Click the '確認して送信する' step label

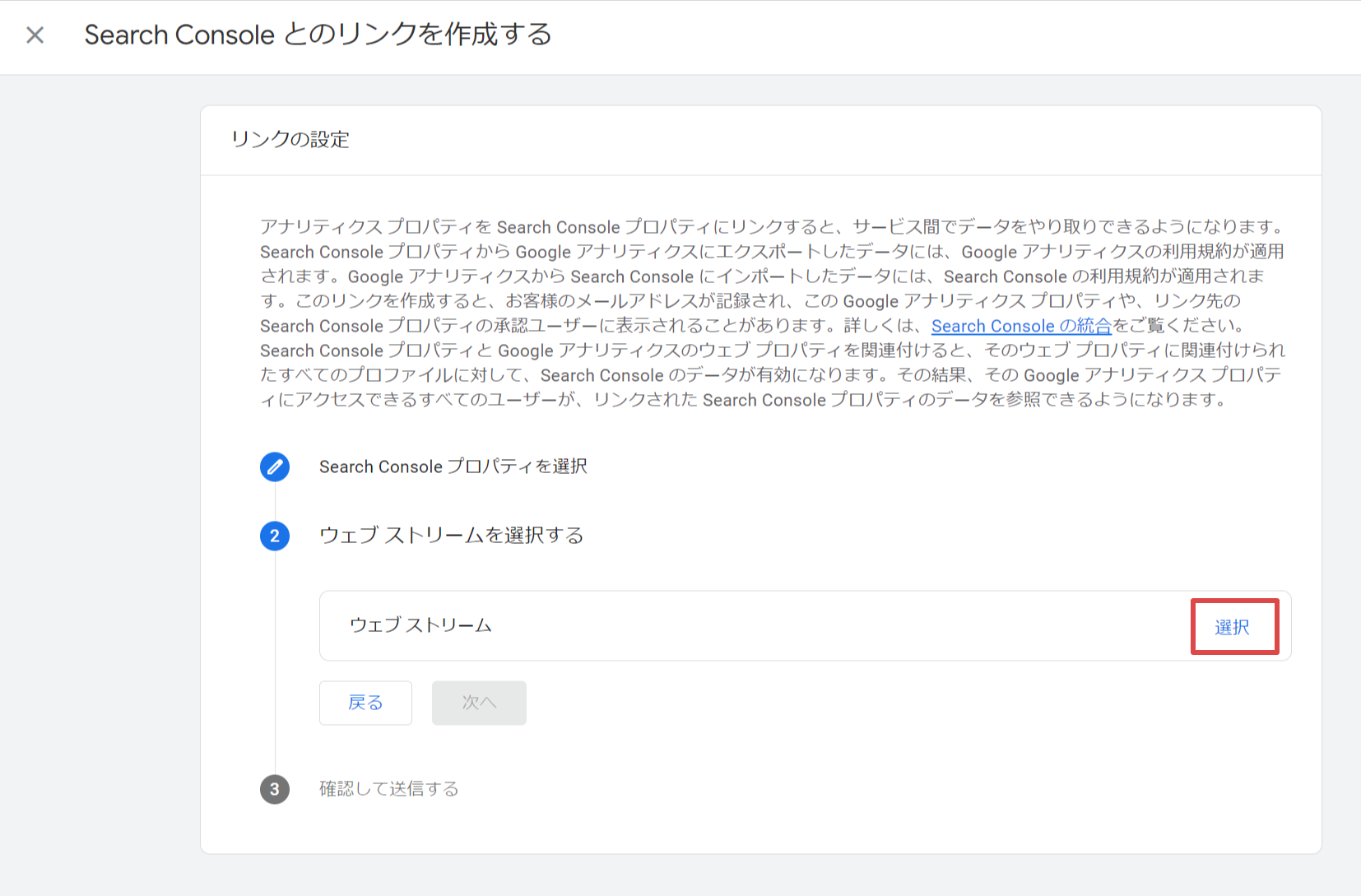tap(389, 789)
